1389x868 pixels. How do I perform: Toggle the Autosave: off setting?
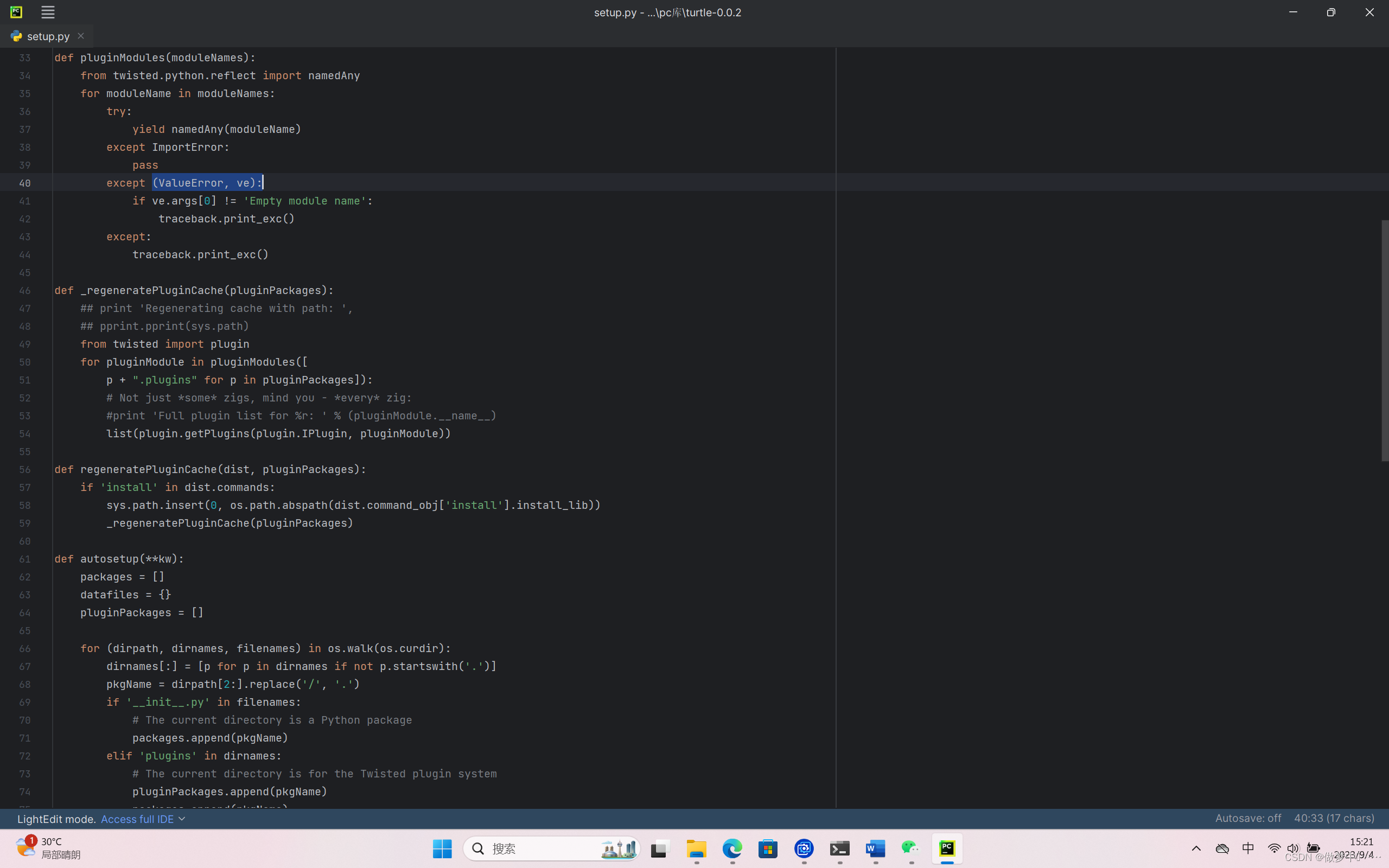coord(1248,818)
